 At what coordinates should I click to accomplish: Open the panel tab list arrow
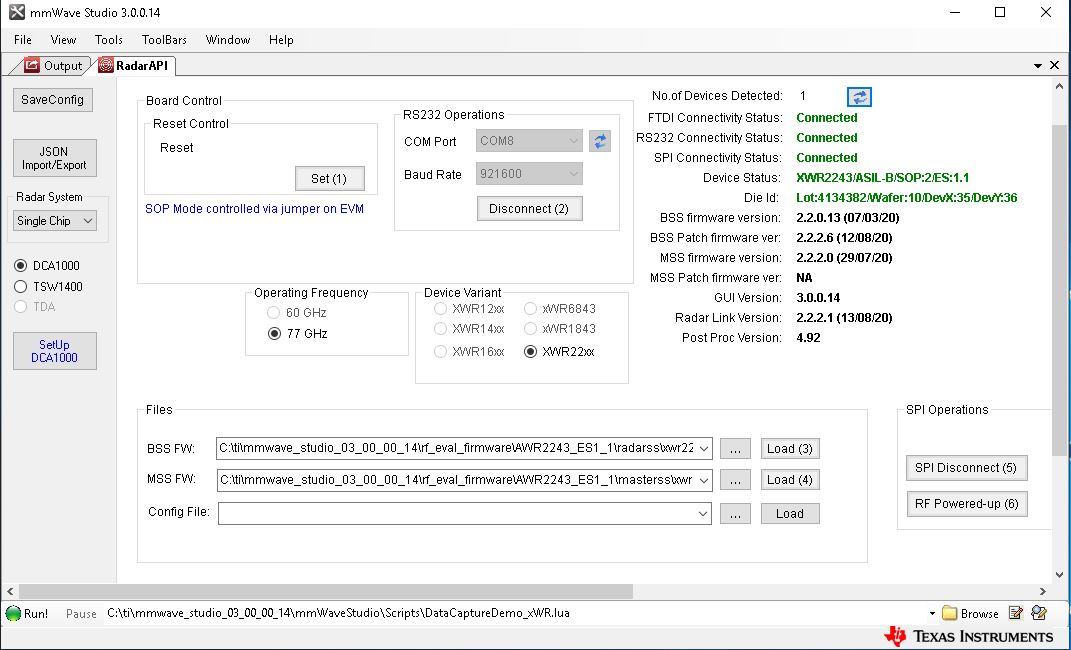coord(1038,66)
